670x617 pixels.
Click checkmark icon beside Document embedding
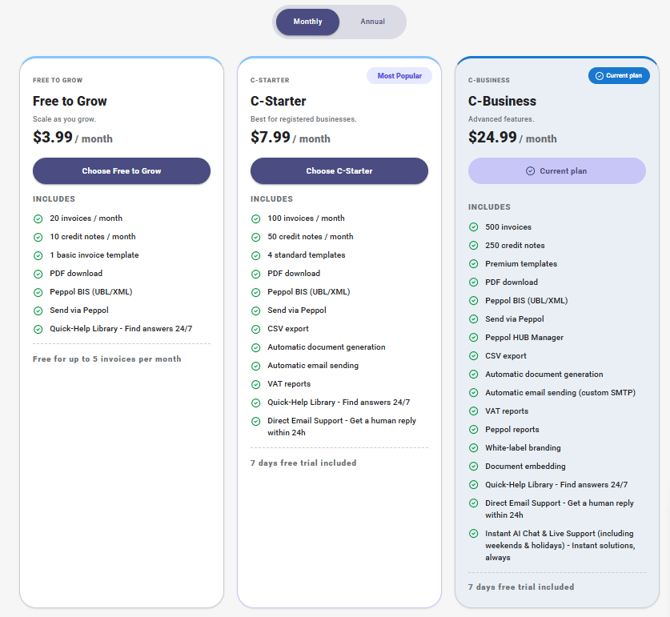point(474,466)
